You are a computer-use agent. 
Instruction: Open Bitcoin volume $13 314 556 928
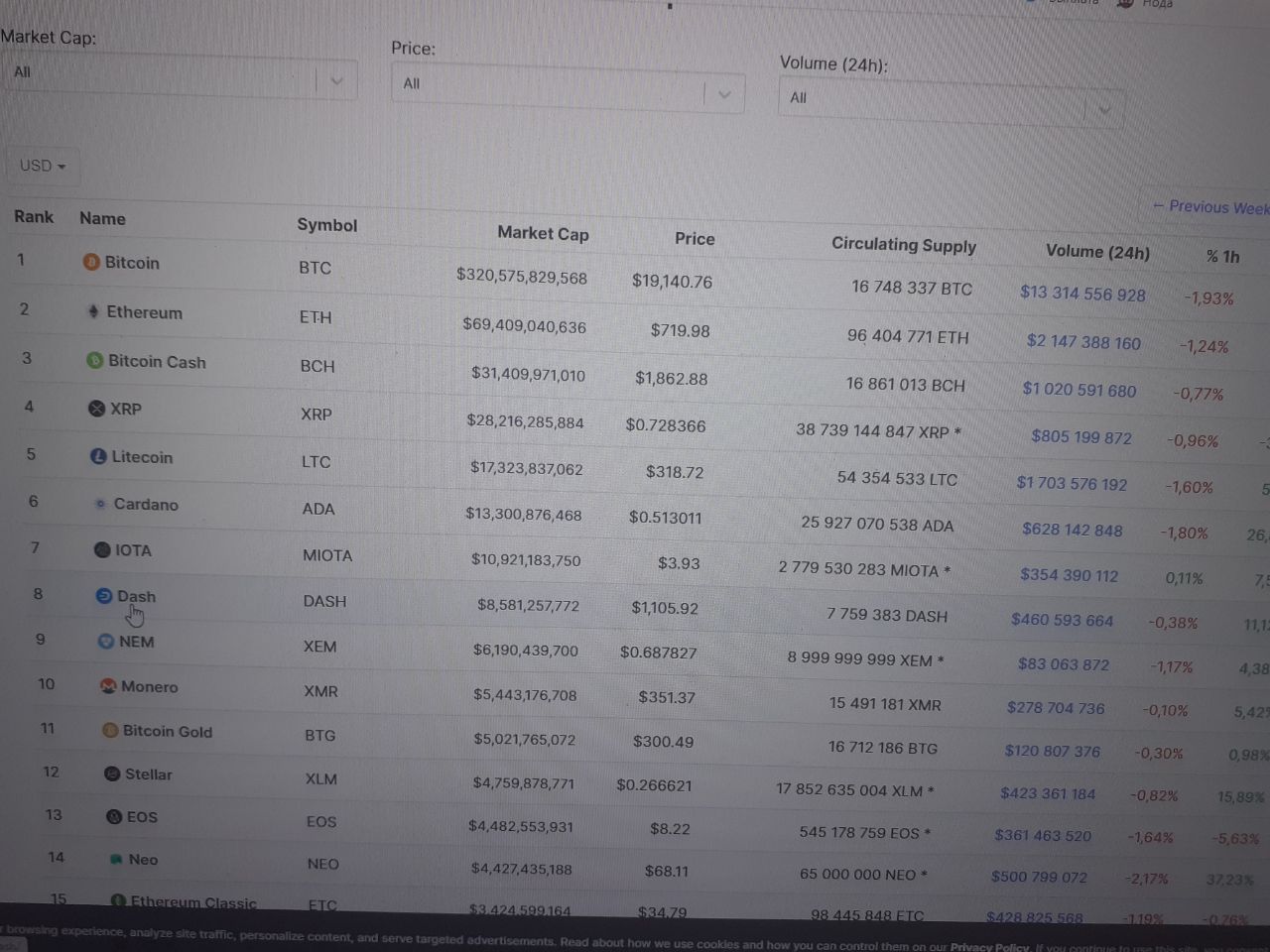1082,294
